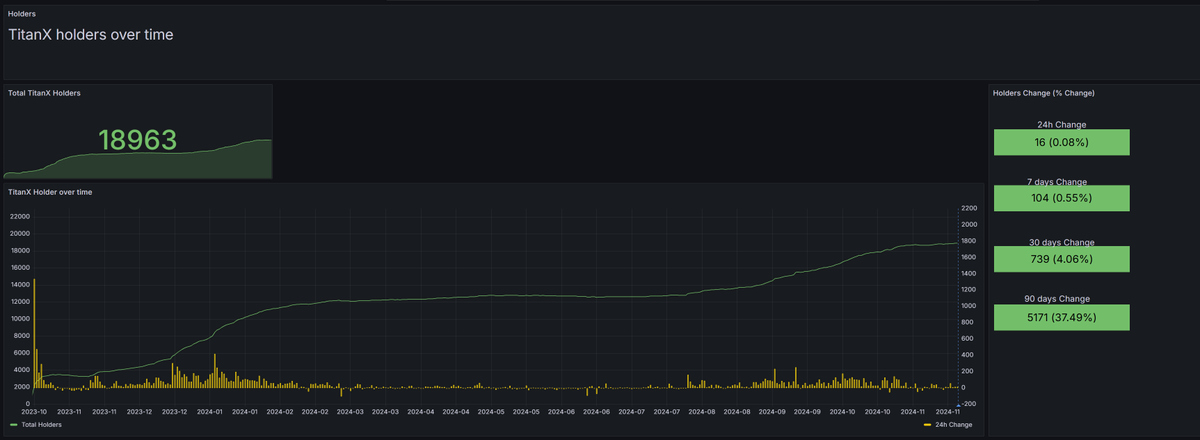1200x440 pixels.
Task: Click the 30 days Change label
Action: (1061, 242)
